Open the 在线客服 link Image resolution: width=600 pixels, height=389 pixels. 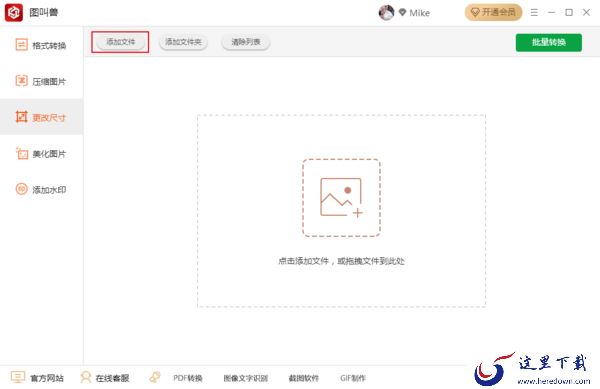pos(112,378)
